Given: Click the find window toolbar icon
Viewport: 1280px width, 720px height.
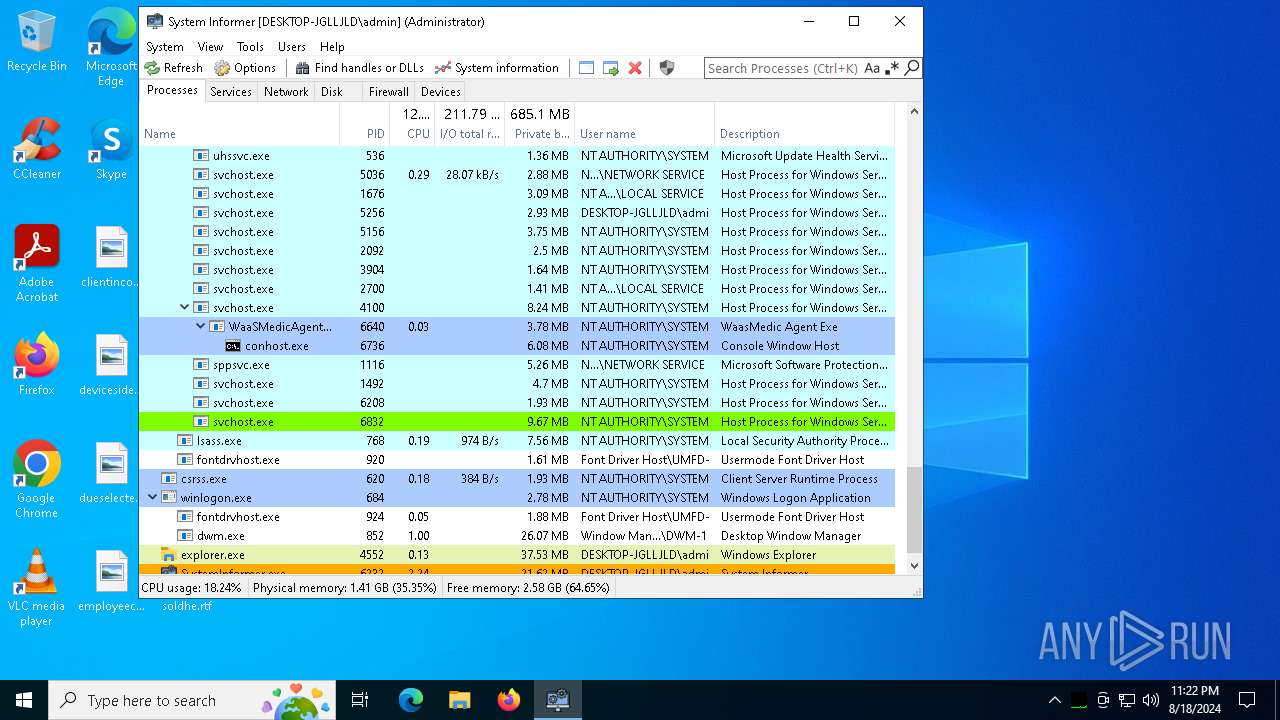Looking at the screenshot, I should pos(586,68).
